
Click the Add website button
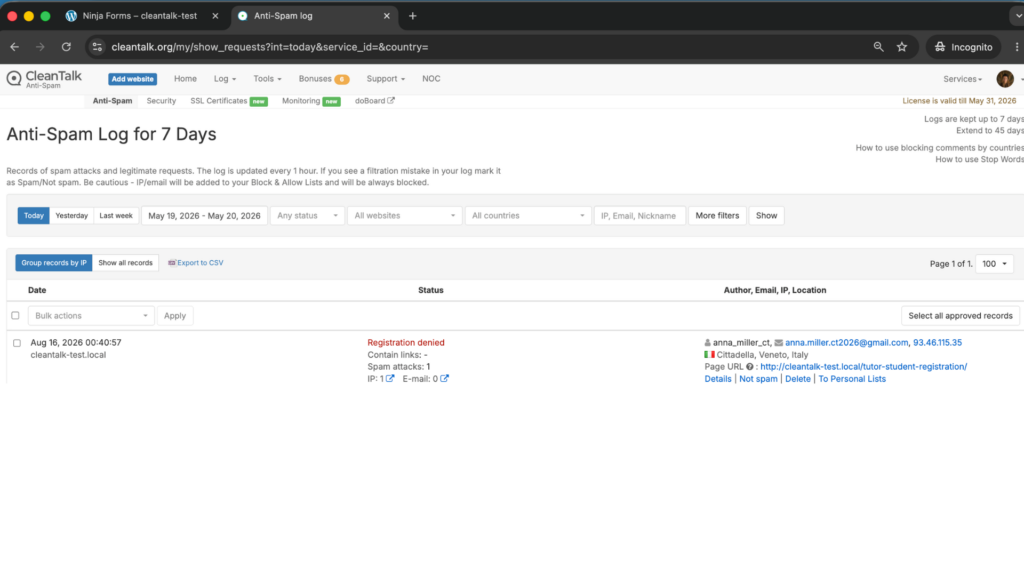tap(133, 79)
